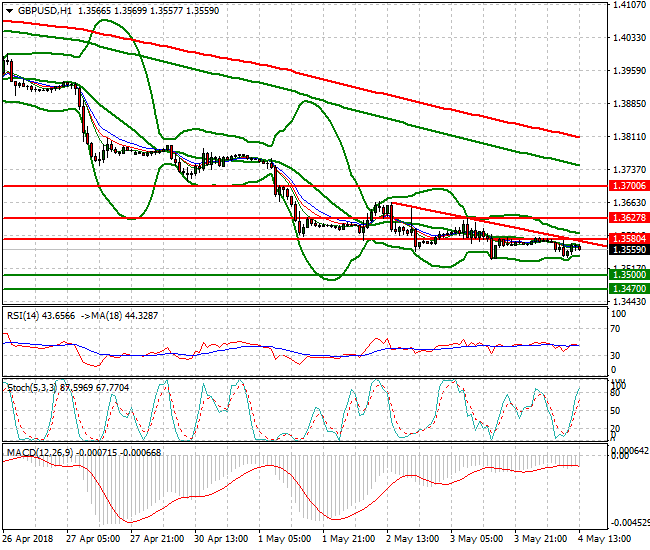Click the black current price label 1.35590
Viewport: 650px width, 550px height.
click(x=628, y=249)
